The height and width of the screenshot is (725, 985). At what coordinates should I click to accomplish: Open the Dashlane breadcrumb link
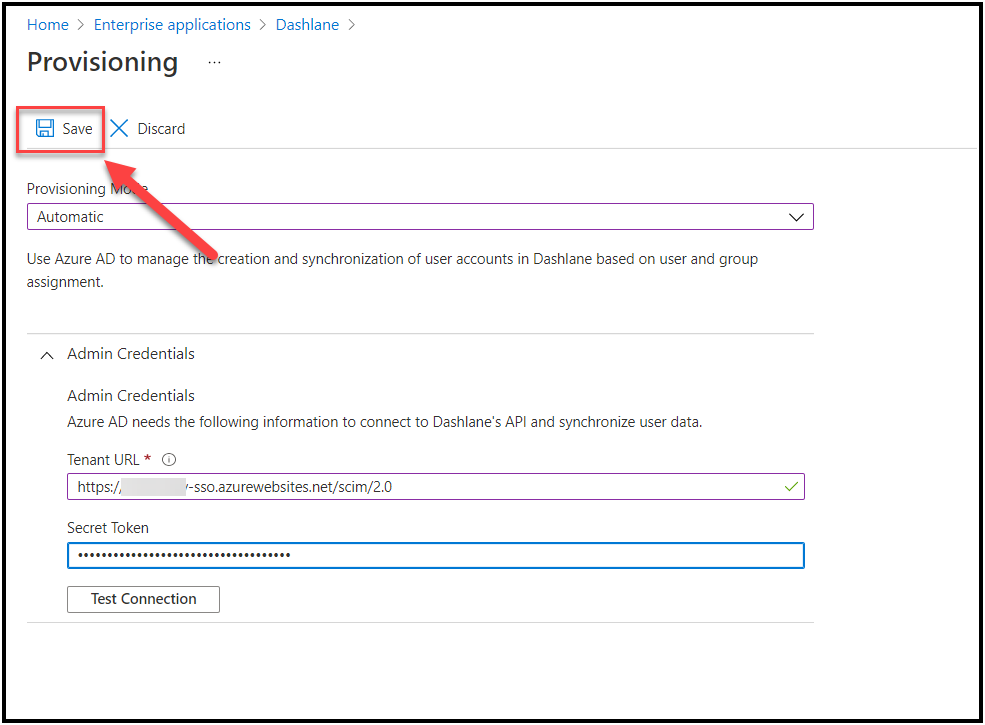point(307,25)
